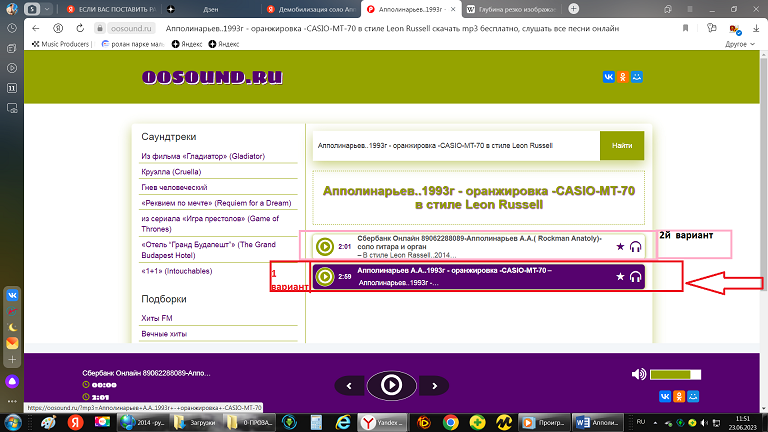
Task: Play the track 'Апполинарьев А.А..1993г - оранжировка'
Action: (x=325, y=277)
